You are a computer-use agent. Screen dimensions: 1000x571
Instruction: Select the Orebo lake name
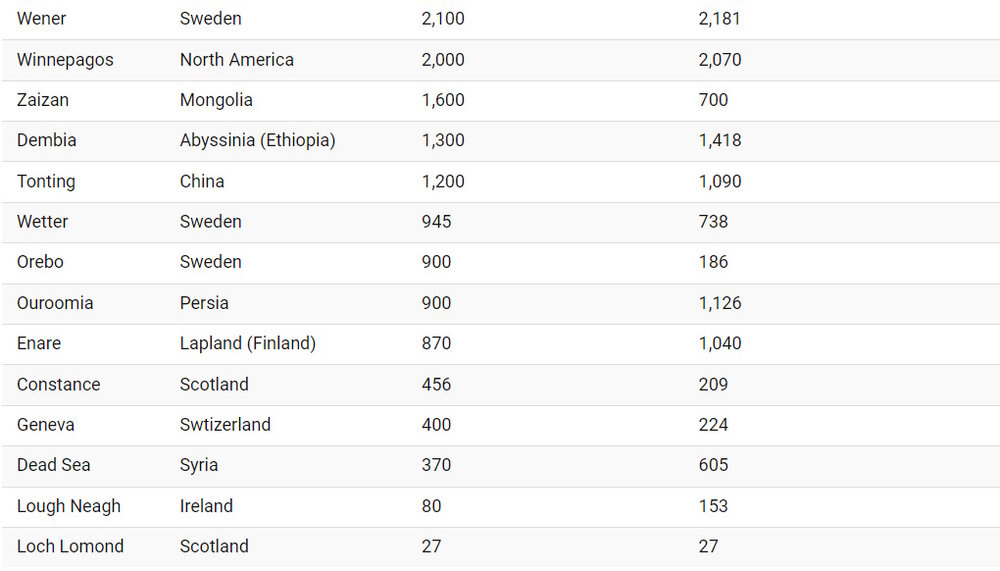pos(40,262)
